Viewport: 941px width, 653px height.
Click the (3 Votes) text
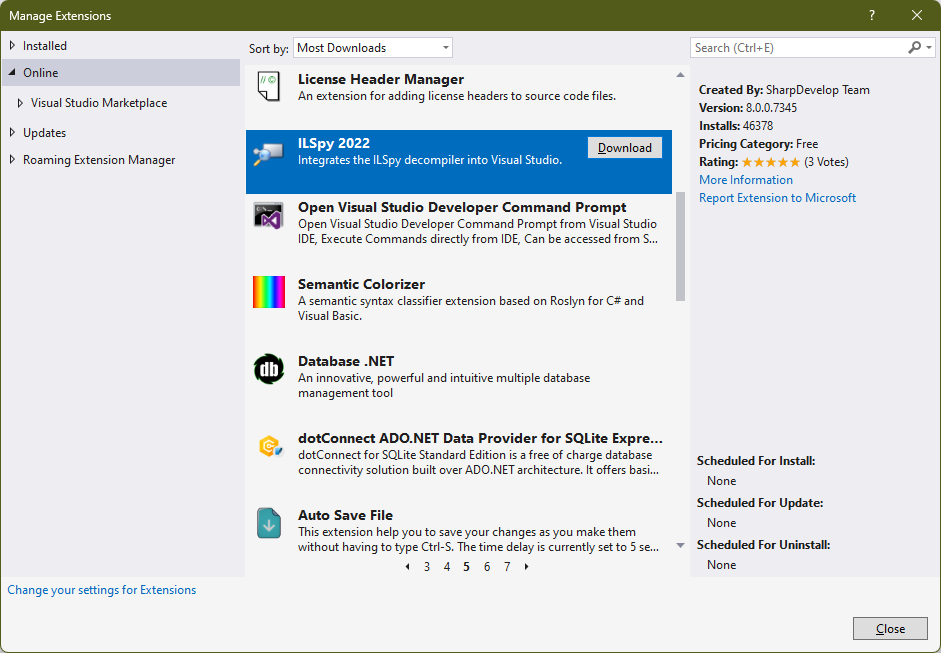826,162
